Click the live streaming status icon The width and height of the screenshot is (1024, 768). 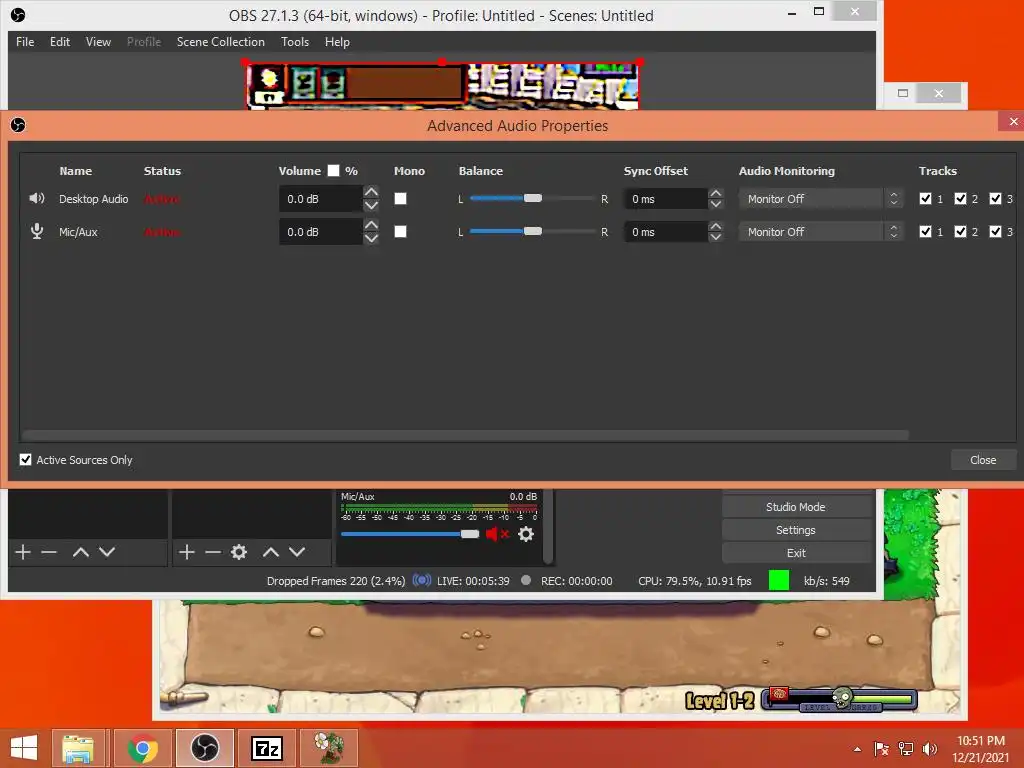tap(422, 580)
